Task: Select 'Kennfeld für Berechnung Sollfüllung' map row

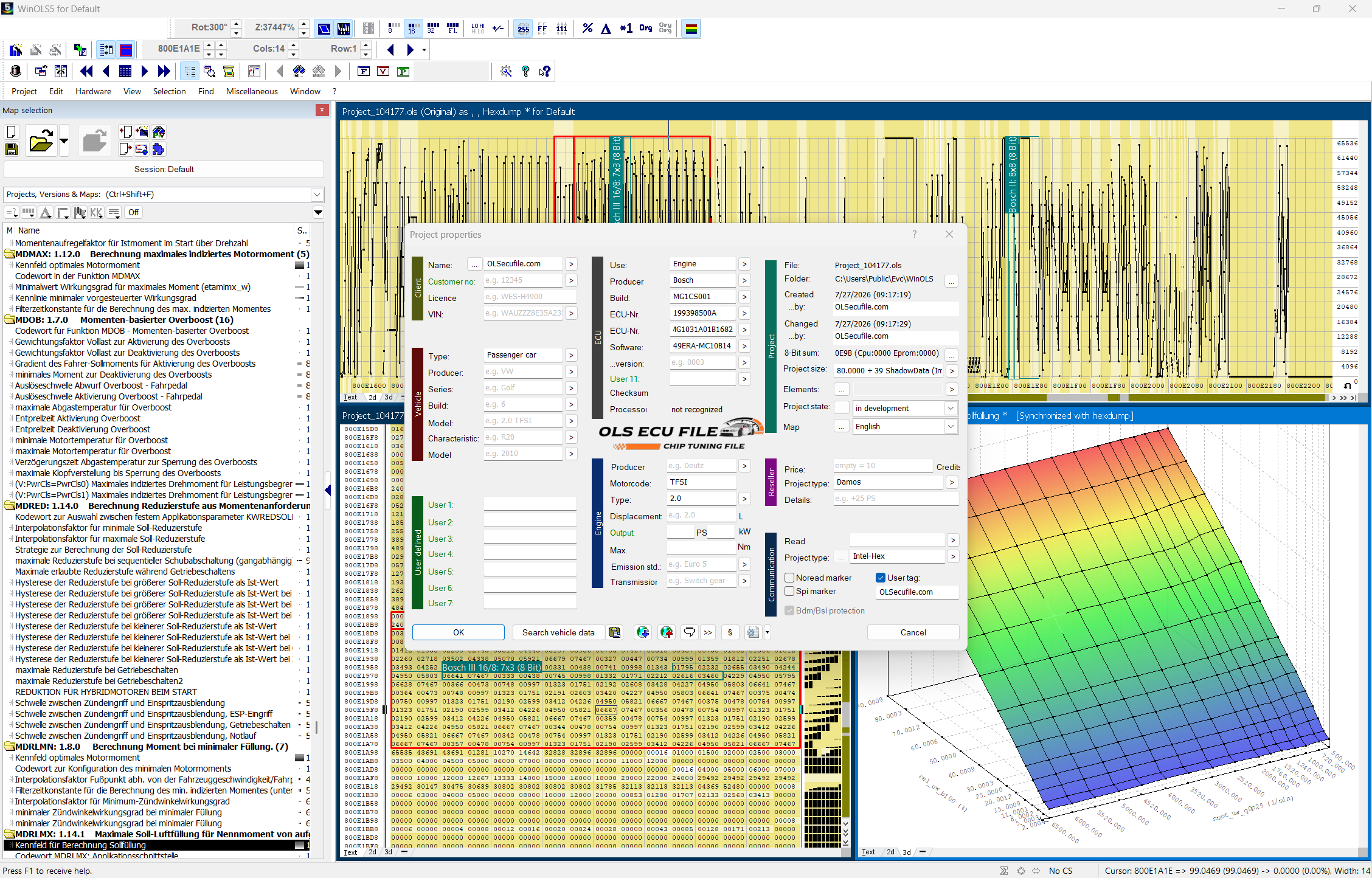Action: [x=157, y=845]
